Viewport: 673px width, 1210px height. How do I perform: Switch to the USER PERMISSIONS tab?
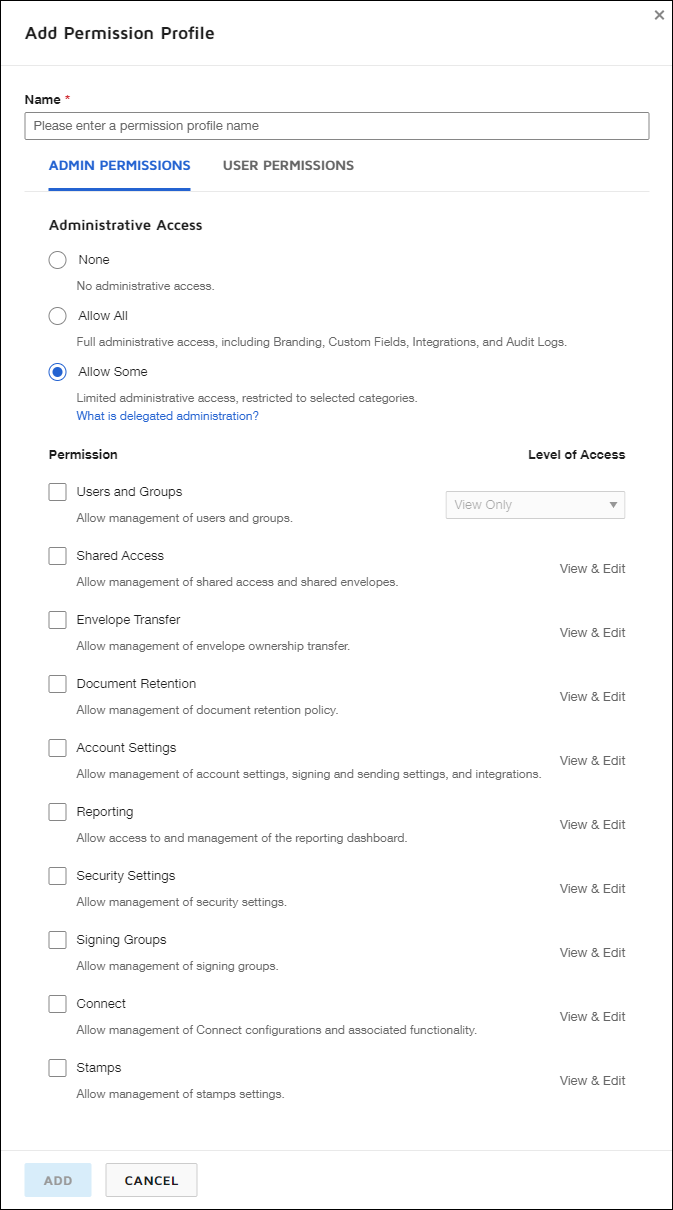[x=287, y=165]
